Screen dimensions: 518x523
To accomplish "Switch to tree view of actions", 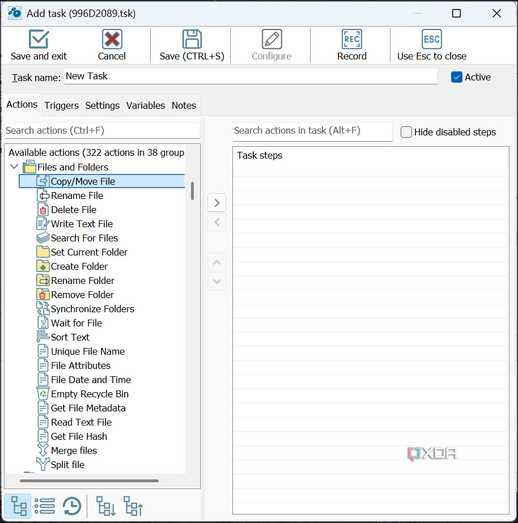I will 19,506.
